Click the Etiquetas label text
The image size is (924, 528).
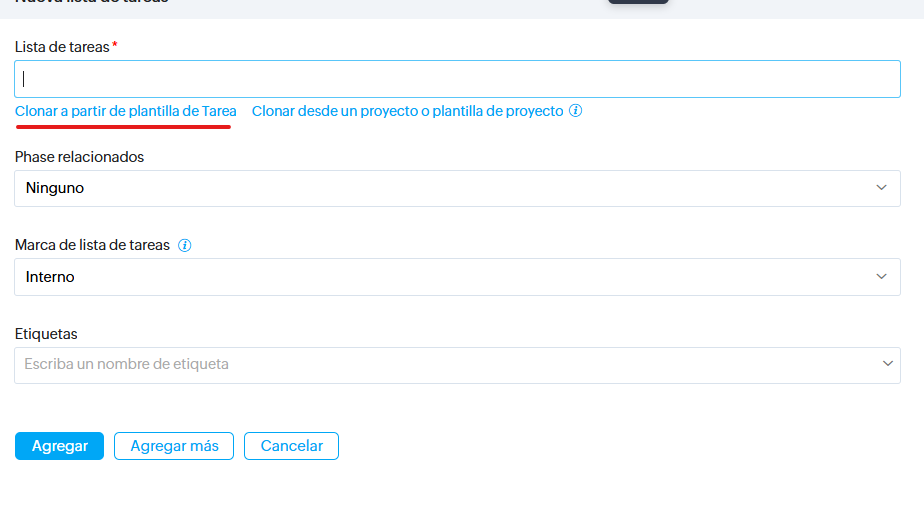46,334
